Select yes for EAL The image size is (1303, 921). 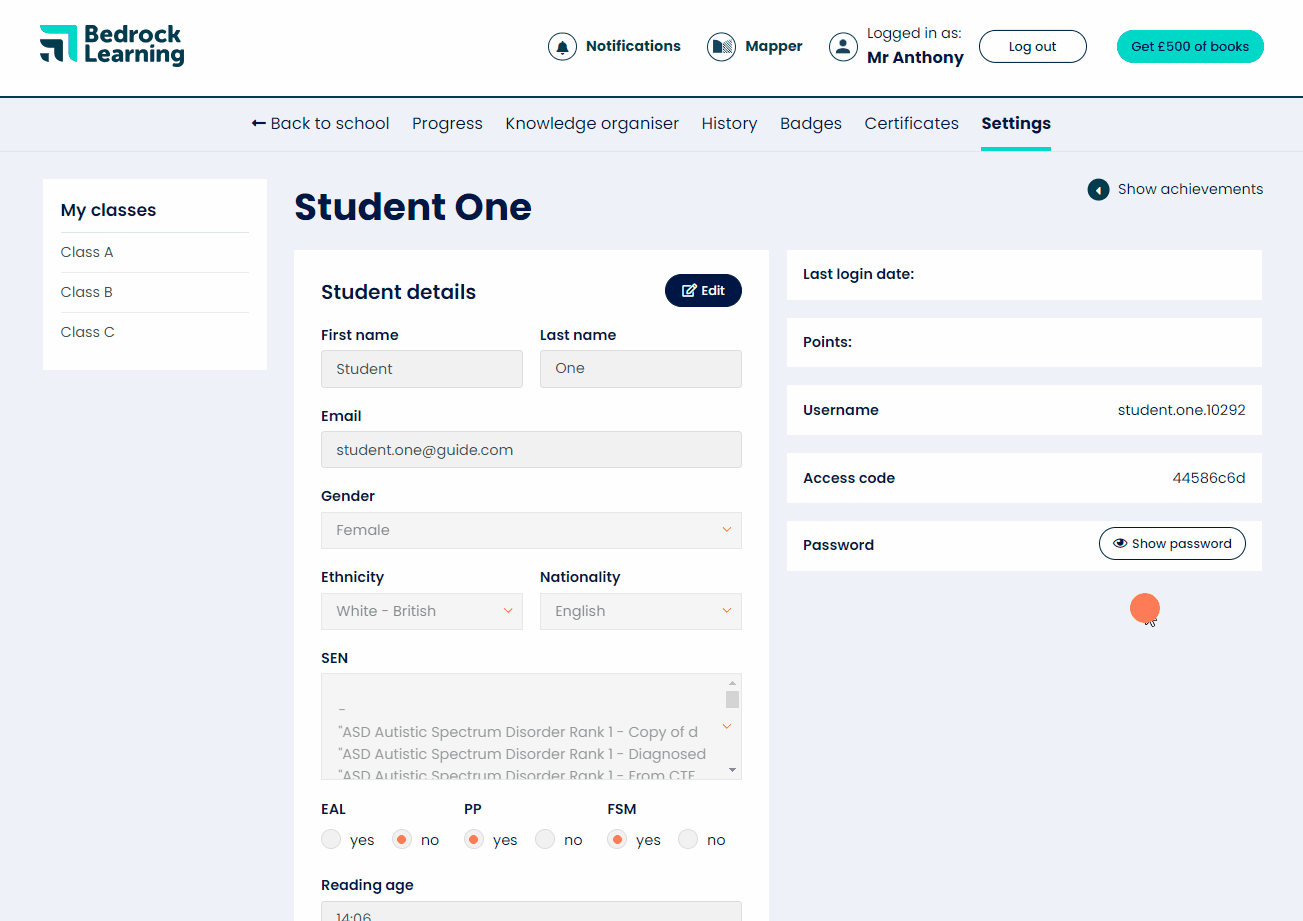[x=330, y=839]
